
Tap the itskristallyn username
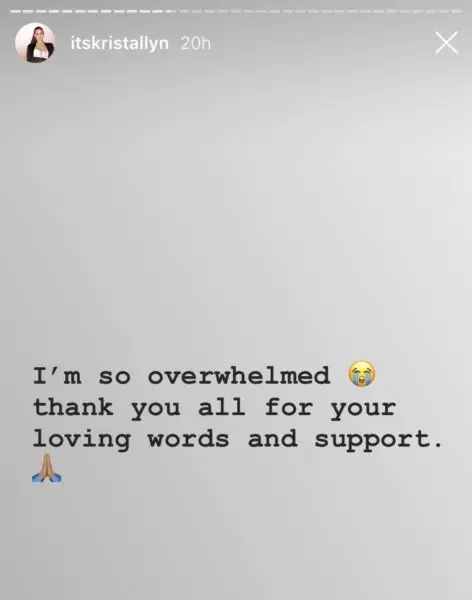pyautogui.click(x=119, y=43)
